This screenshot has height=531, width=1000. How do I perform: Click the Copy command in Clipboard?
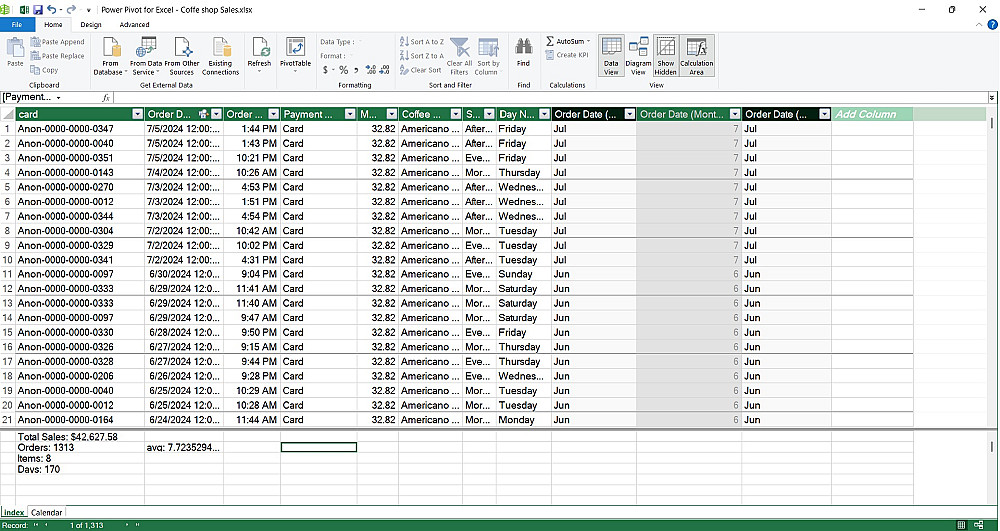pyautogui.click(x=45, y=70)
